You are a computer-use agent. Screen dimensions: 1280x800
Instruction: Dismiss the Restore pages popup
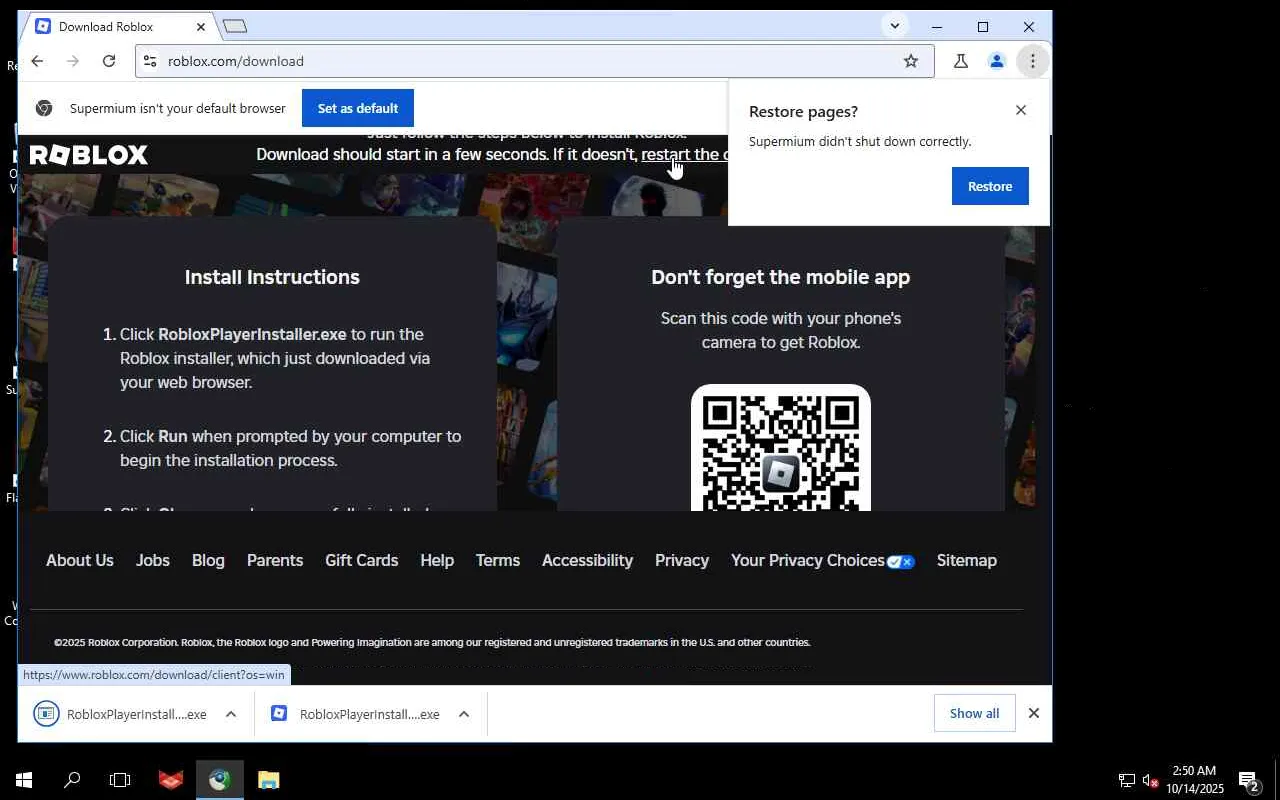[1021, 110]
